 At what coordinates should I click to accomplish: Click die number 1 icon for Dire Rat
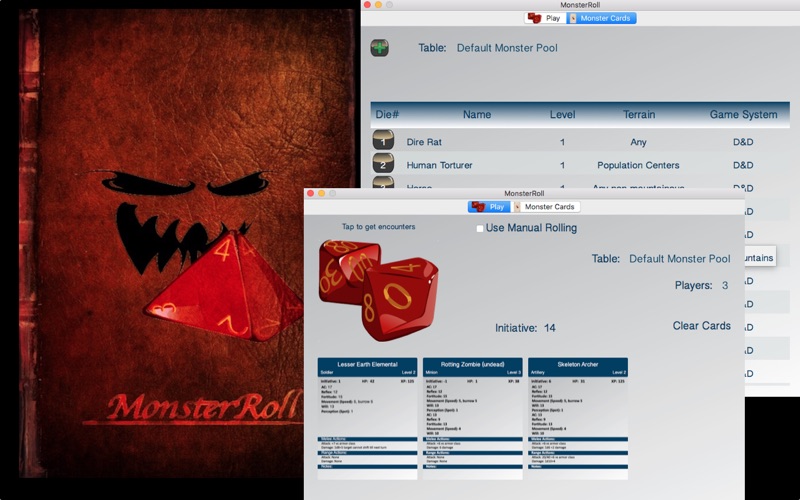pyautogui.click(x=383, y=140)
